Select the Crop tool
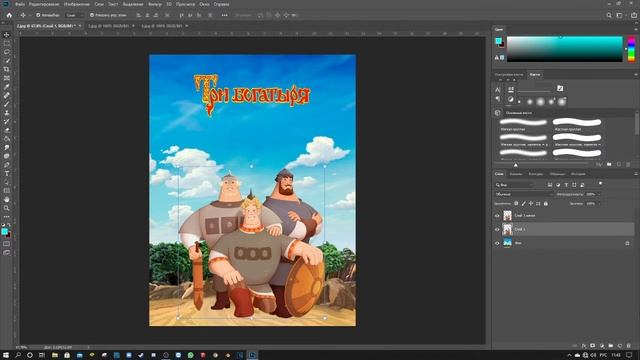This screenshot has height=360, width=640. point(7,69)
